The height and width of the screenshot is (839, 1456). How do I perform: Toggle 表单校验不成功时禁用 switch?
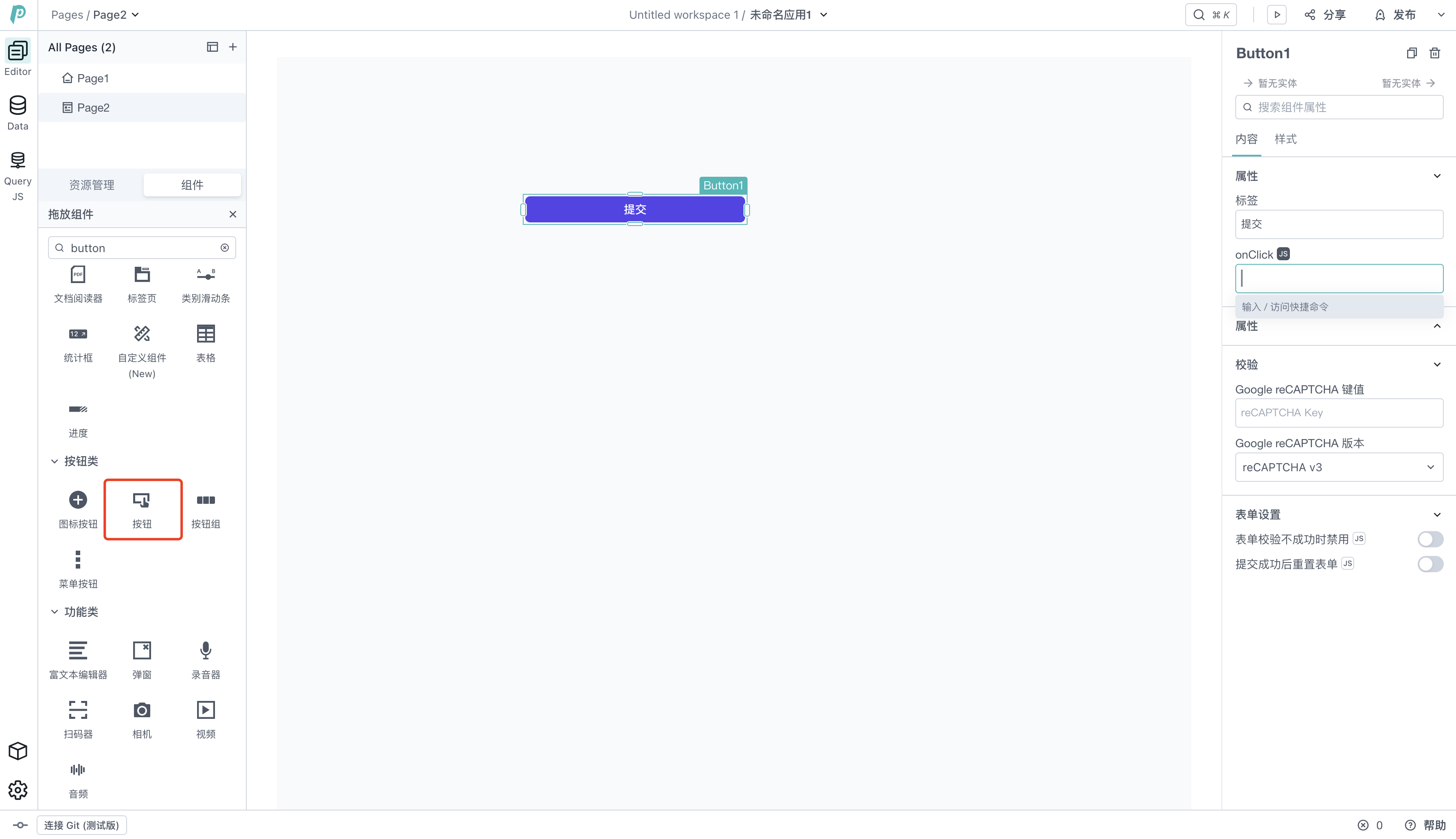1430,539
